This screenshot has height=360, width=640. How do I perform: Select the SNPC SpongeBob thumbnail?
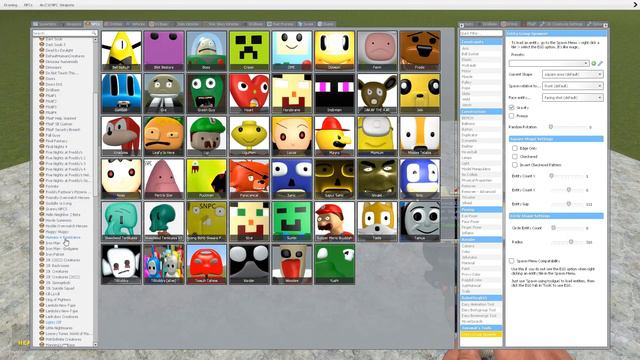pos(207,222)
